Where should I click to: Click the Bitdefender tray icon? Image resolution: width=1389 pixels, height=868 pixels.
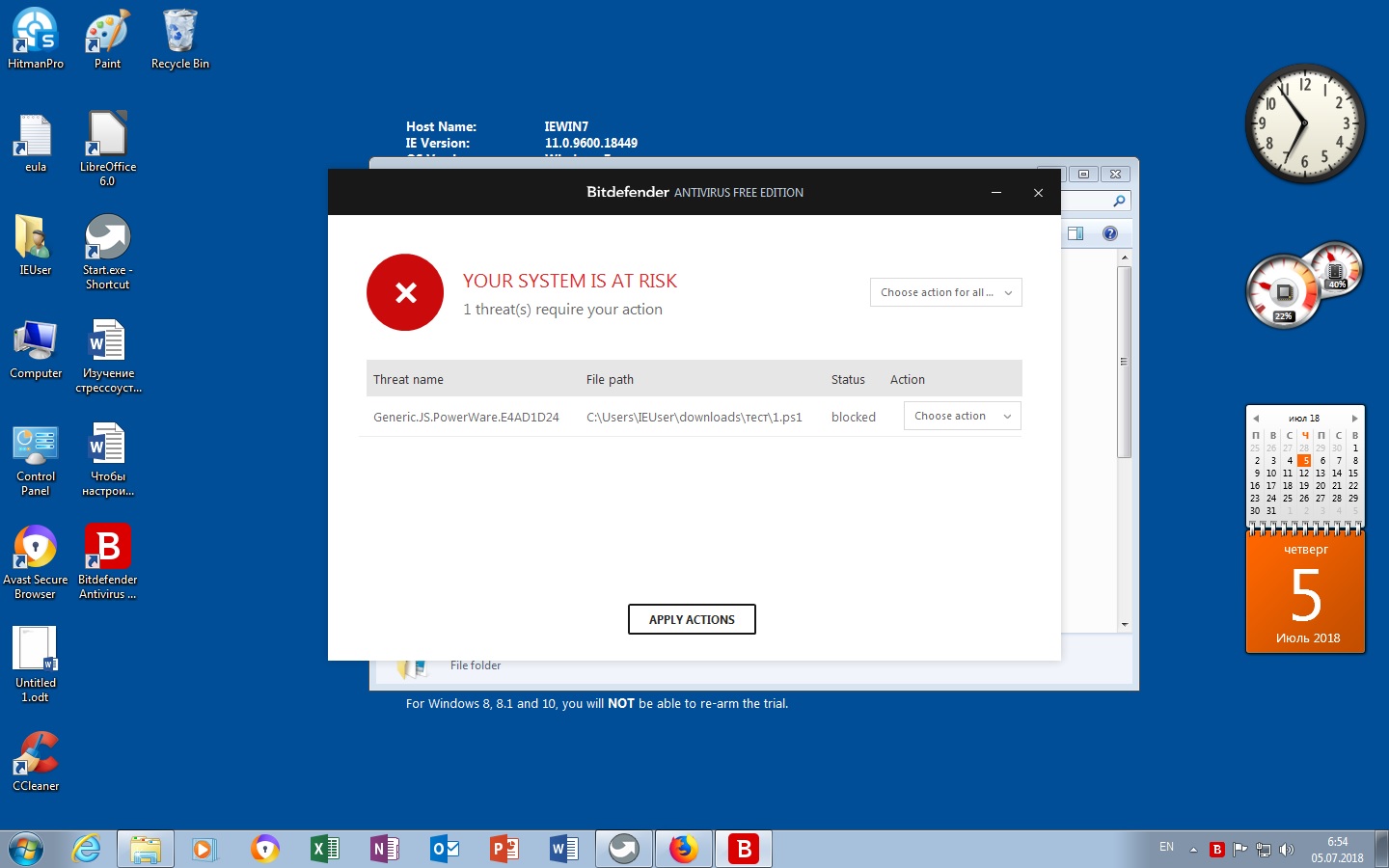tap(1217, 850)
